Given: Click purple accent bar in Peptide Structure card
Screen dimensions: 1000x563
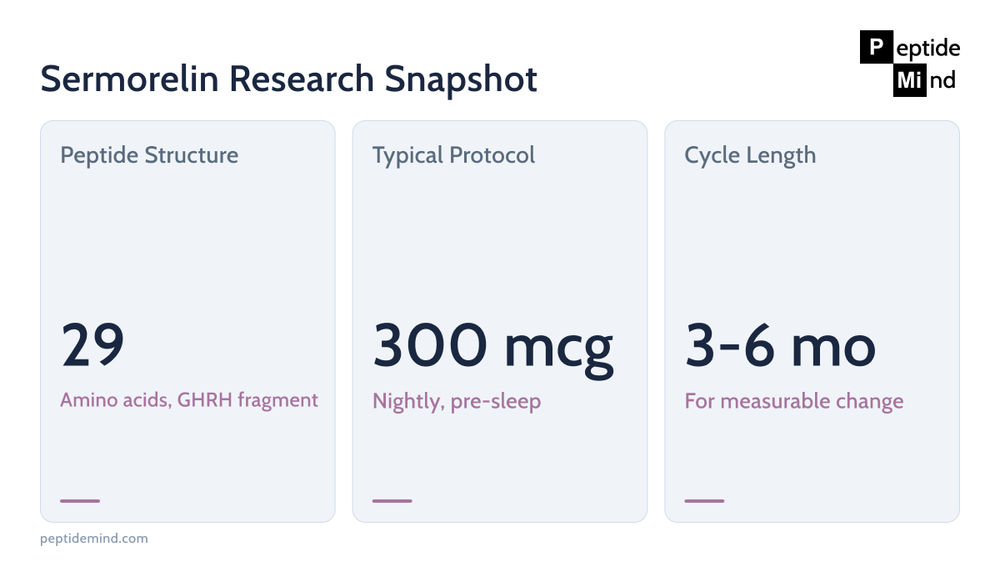Looking at the screenshot, I should [80, 501].
